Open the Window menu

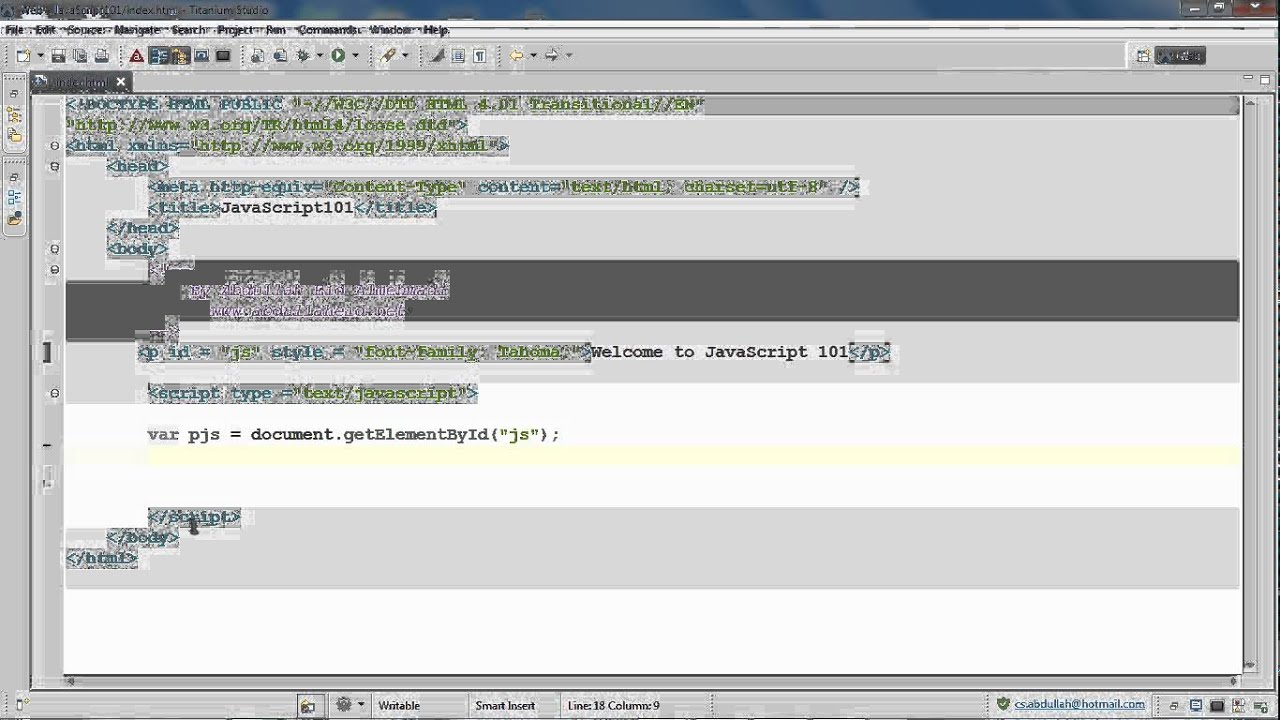tap(391, 30)
